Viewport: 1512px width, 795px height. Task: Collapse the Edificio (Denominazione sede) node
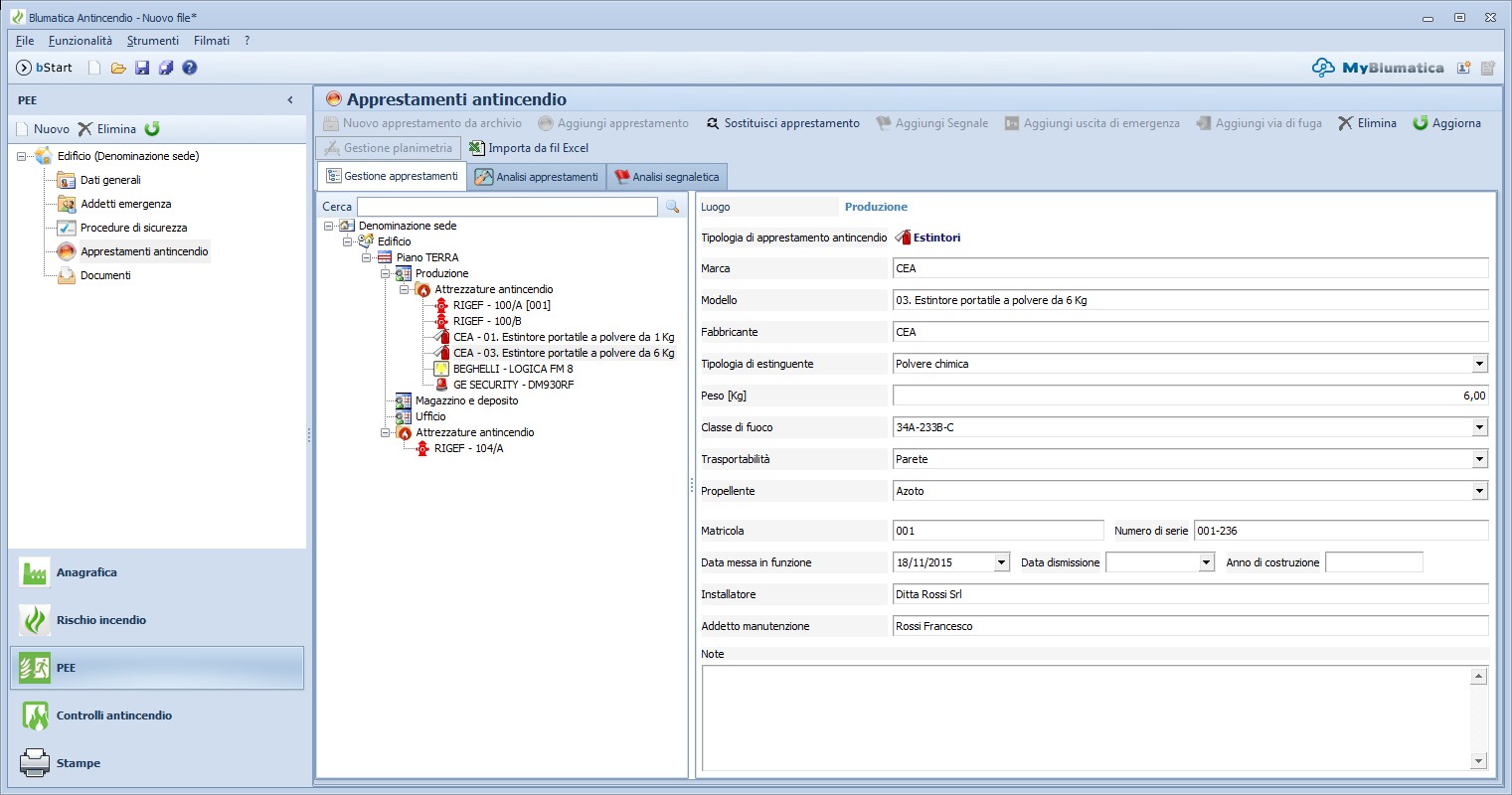22,156
